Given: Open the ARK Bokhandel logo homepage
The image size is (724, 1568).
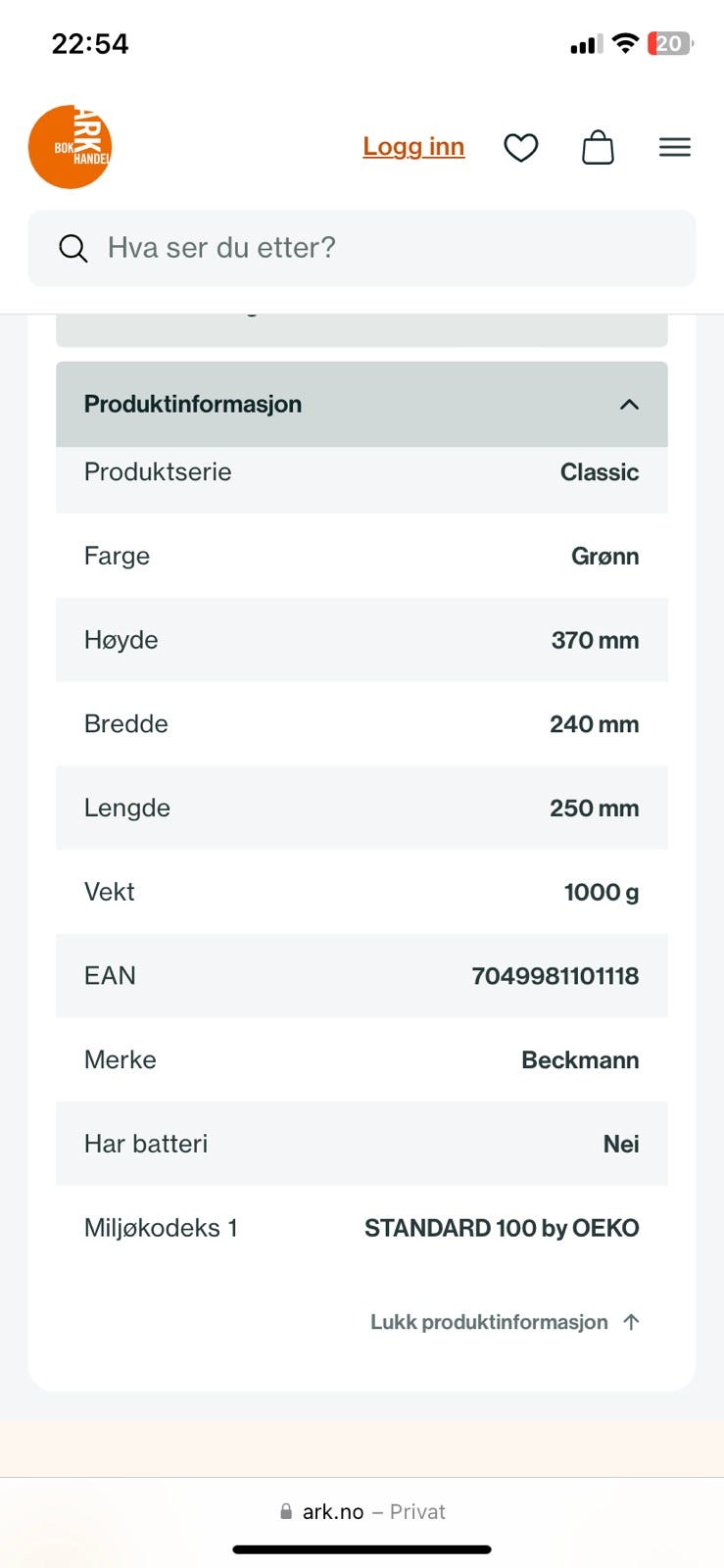Looking at the screenshot, I should [70, 147].
